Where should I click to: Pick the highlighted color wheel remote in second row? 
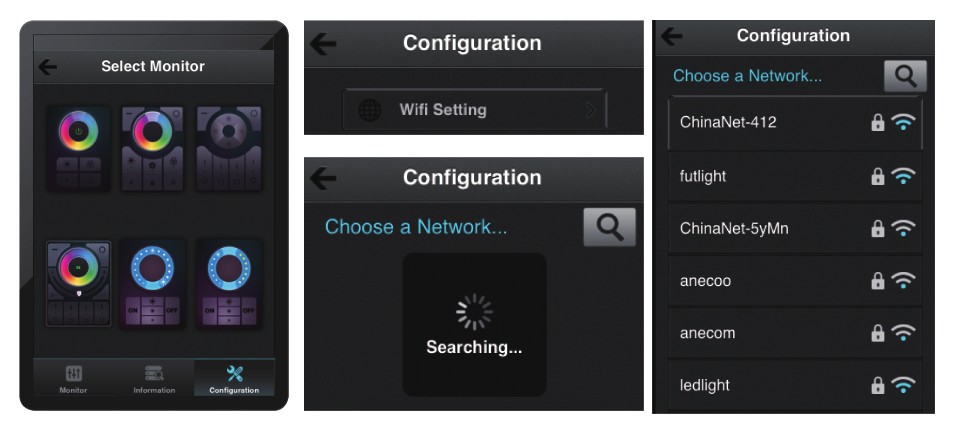click(78, 283)
